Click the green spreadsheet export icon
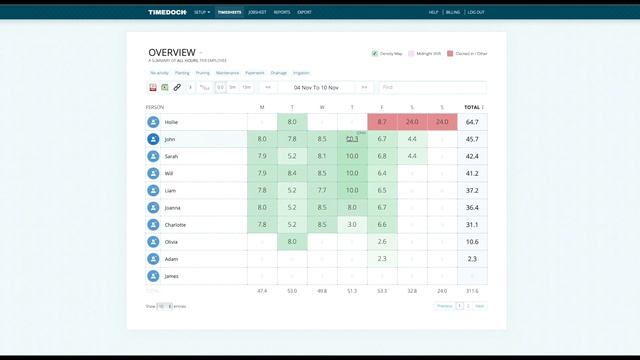Screen dimensions: 640x360 coord(165,87)
